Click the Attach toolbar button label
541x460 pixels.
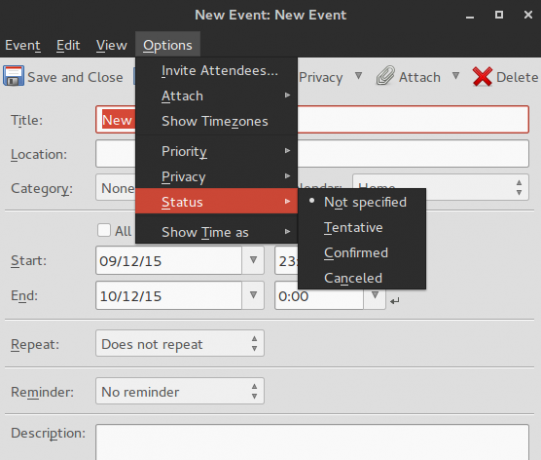pyautogui.click(x=420, y=77)
